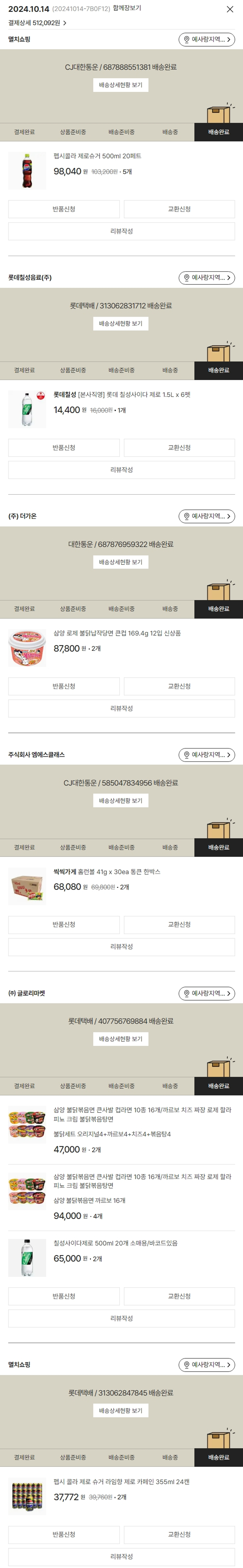Image resolution: width=243 pixels, height=1568 pixels.
Task: Open delivery area selector for 주식회사 엠에스클래스
Action: [x=206, y=755]
